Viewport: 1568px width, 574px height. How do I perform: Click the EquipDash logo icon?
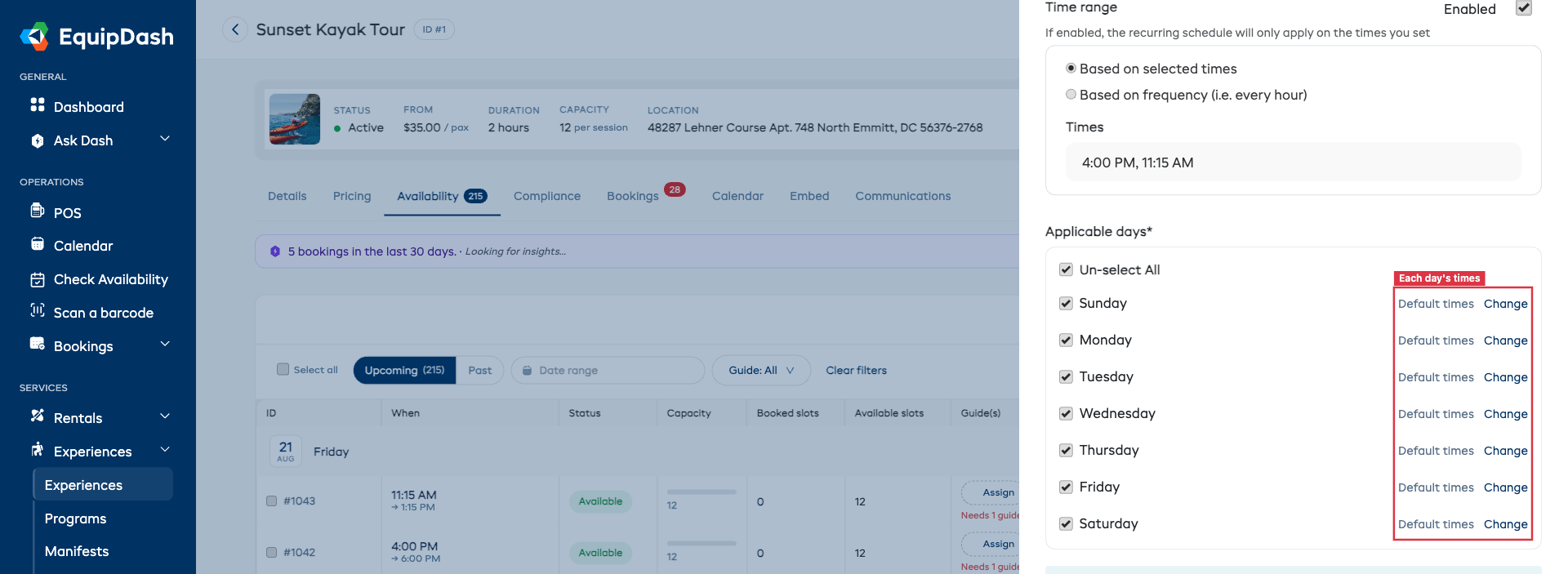point(34,37)
